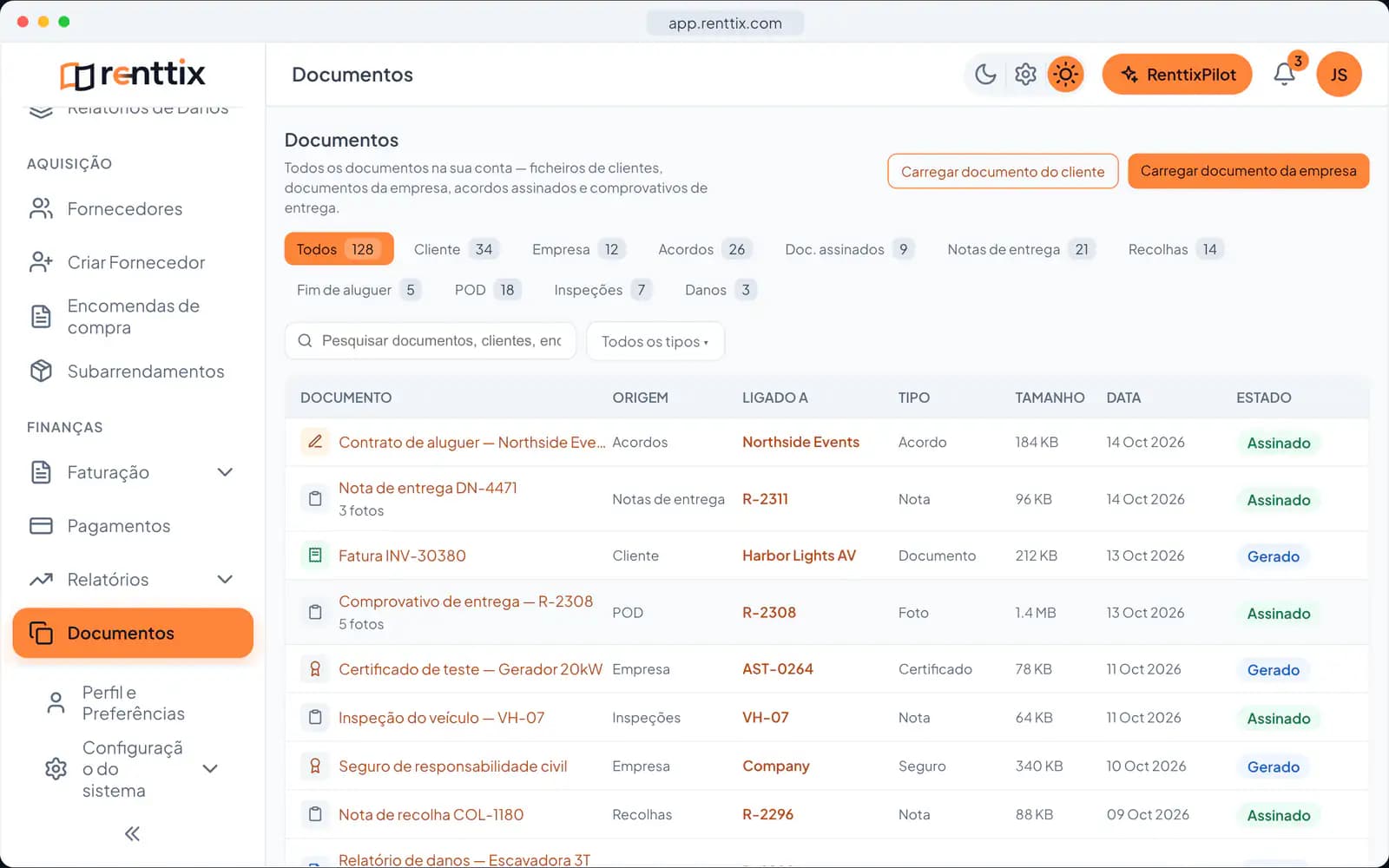Screen dimensions: 1389x868
Task: Click the renttix logo
Action: 133,75
